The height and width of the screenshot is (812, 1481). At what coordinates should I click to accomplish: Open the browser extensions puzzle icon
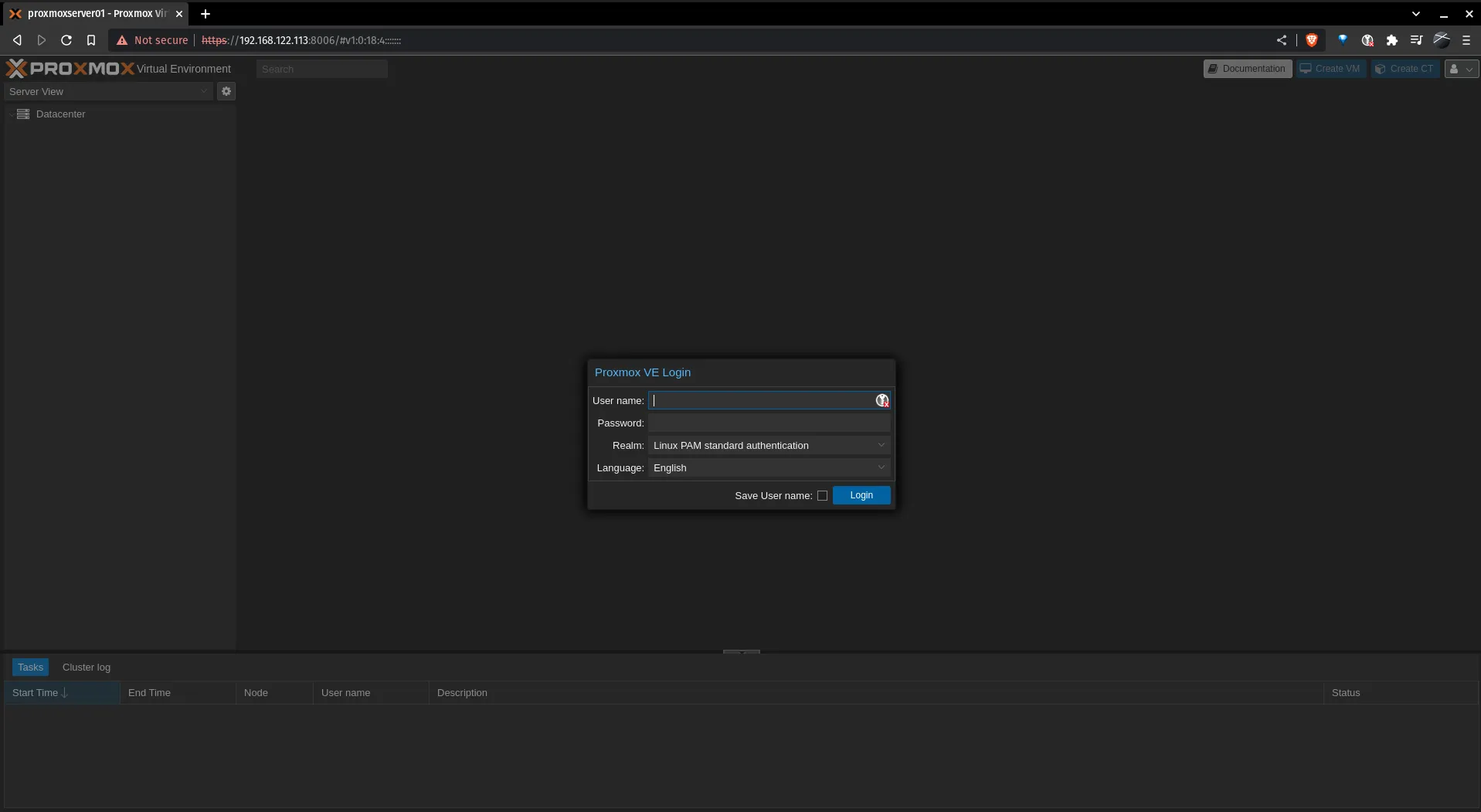coord(1391,40)
